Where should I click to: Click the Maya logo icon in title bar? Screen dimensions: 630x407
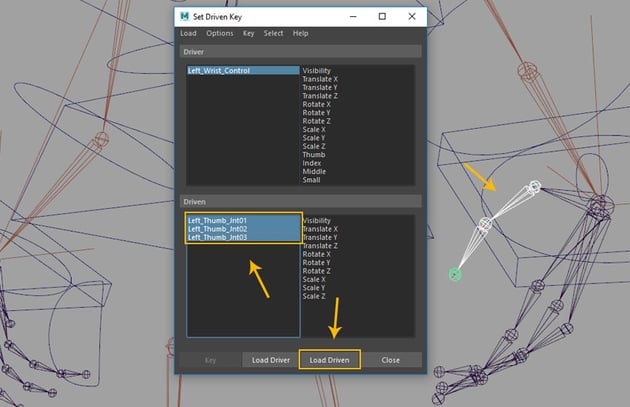pos(187,16)
